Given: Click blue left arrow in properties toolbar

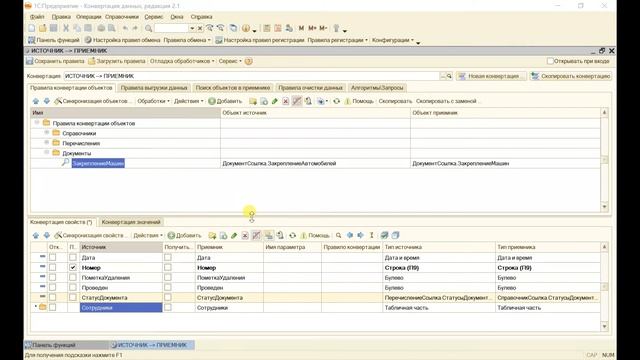Looking at the screenshot, I should pos(350,236).
